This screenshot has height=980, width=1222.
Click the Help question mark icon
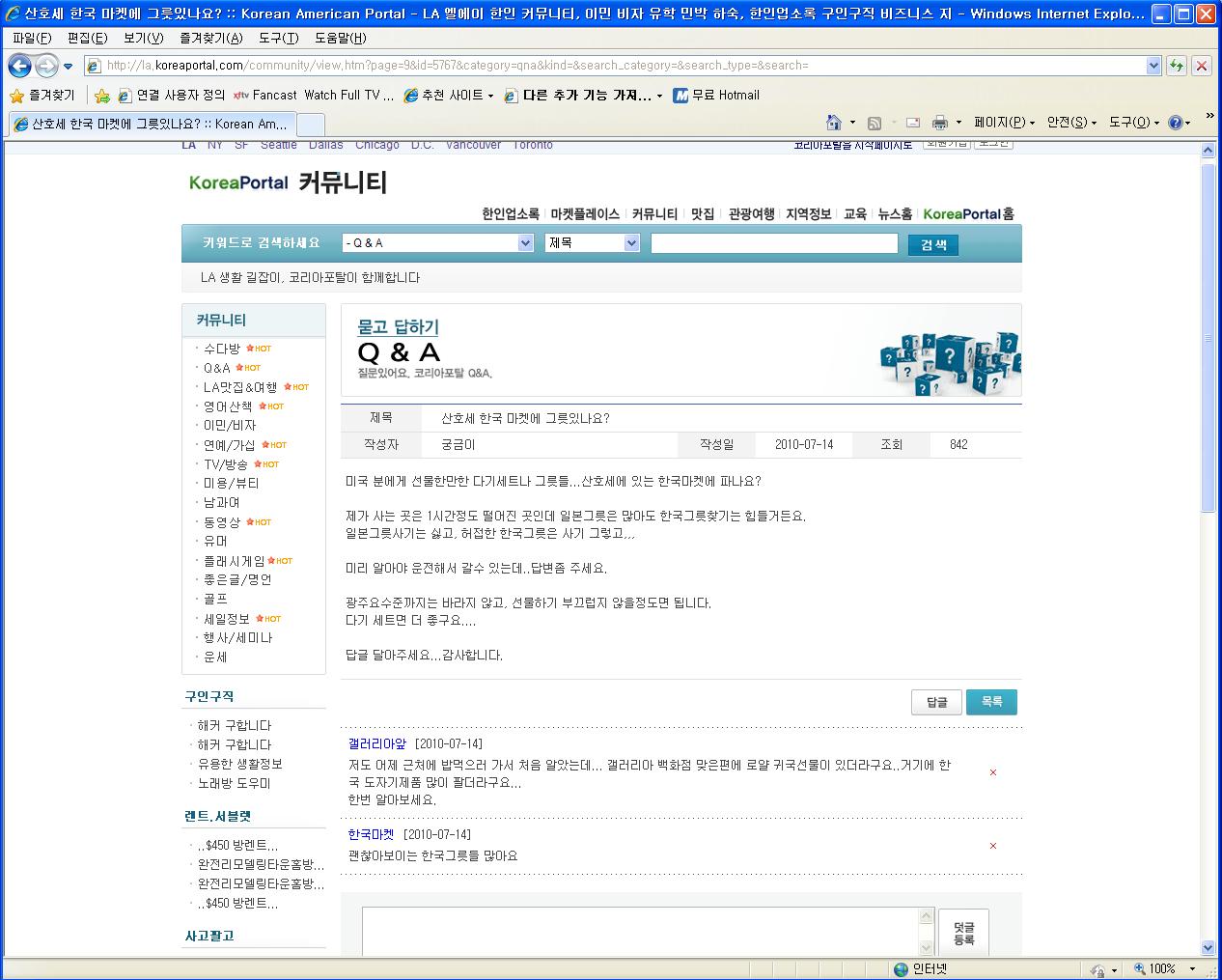coord(1175,123)
